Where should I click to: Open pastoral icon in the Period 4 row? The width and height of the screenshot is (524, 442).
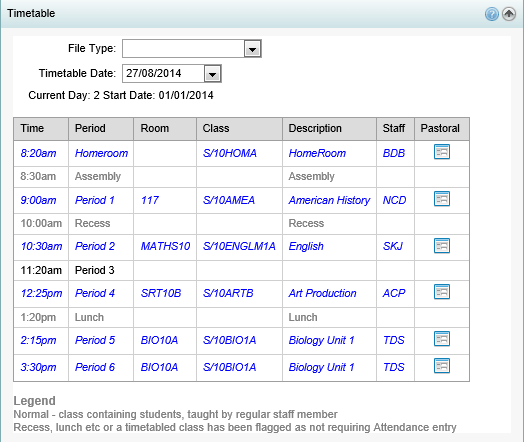[x=442, y=292]
